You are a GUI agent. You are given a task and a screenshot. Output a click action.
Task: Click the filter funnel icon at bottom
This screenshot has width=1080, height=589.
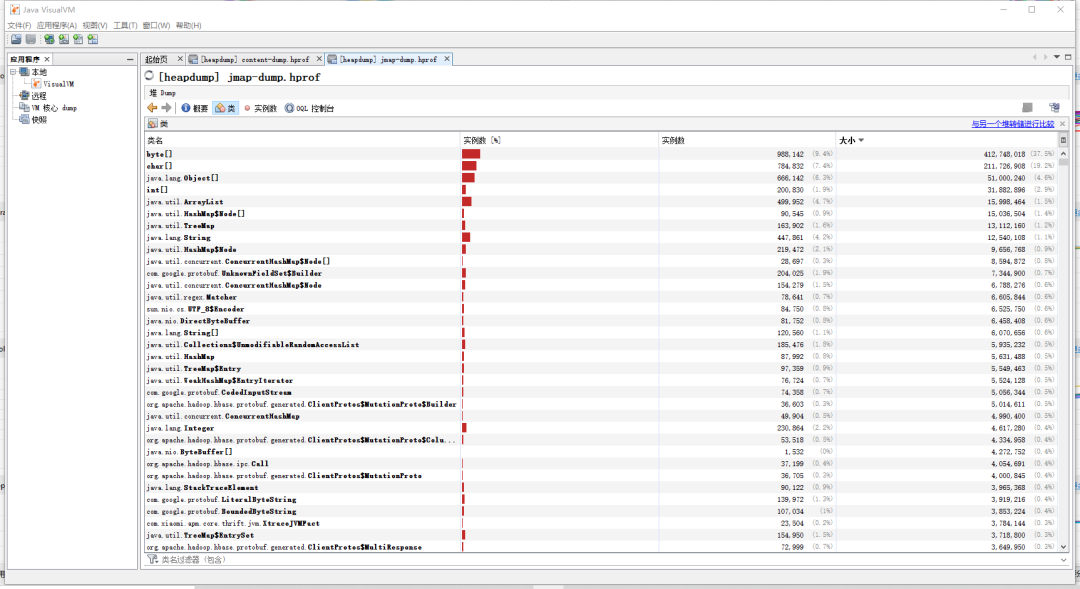(x=152, y=559)
